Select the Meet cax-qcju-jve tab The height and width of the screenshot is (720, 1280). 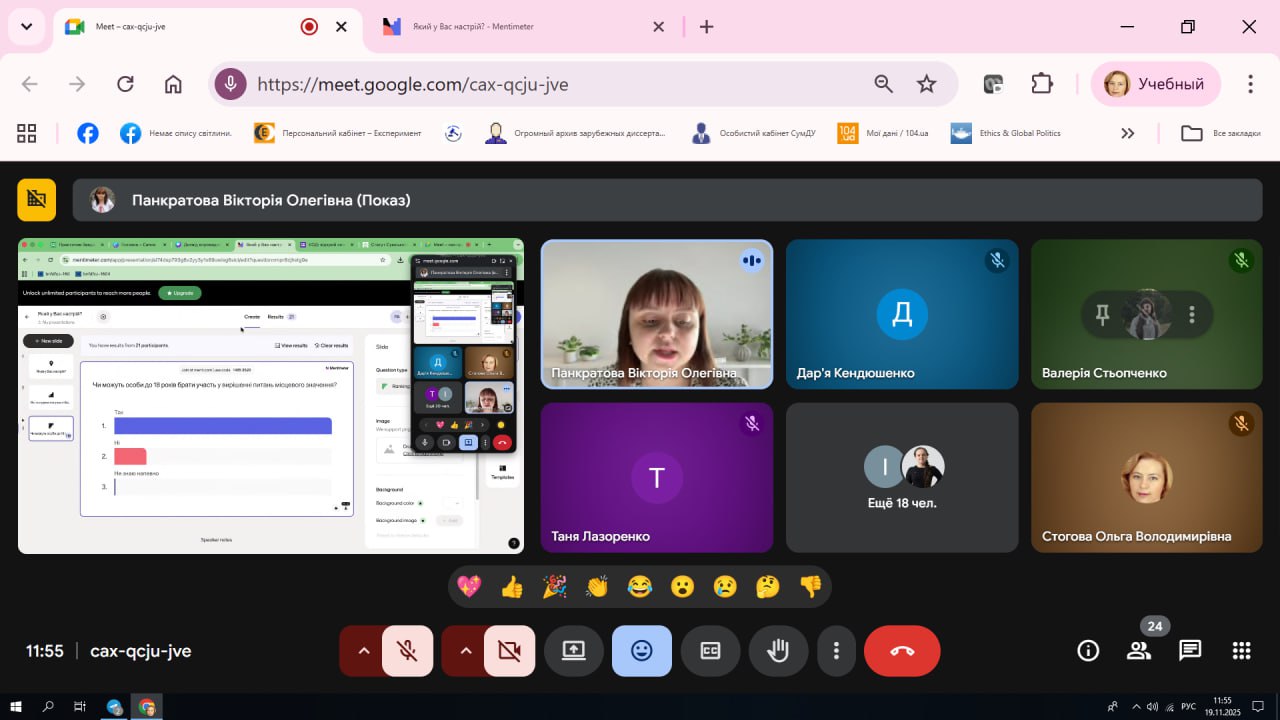click(x=180, y=27)
